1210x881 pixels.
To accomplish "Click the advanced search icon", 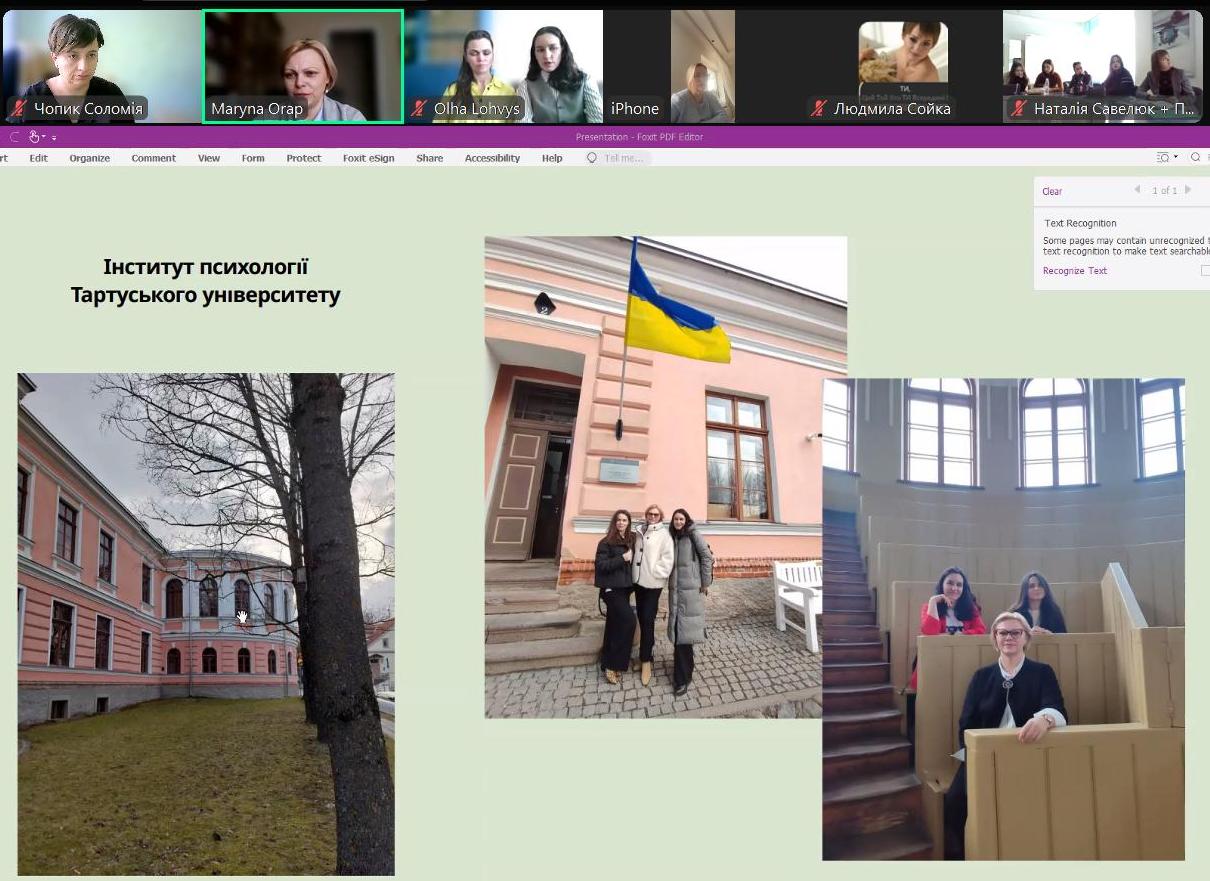I will coord(1162,158).
